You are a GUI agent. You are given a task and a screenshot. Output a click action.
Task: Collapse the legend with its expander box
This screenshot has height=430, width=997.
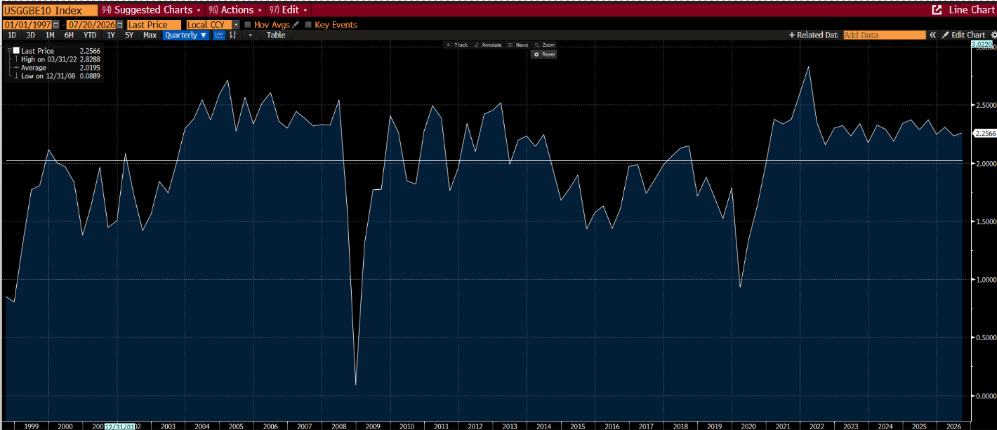click(x=8, y=50)
